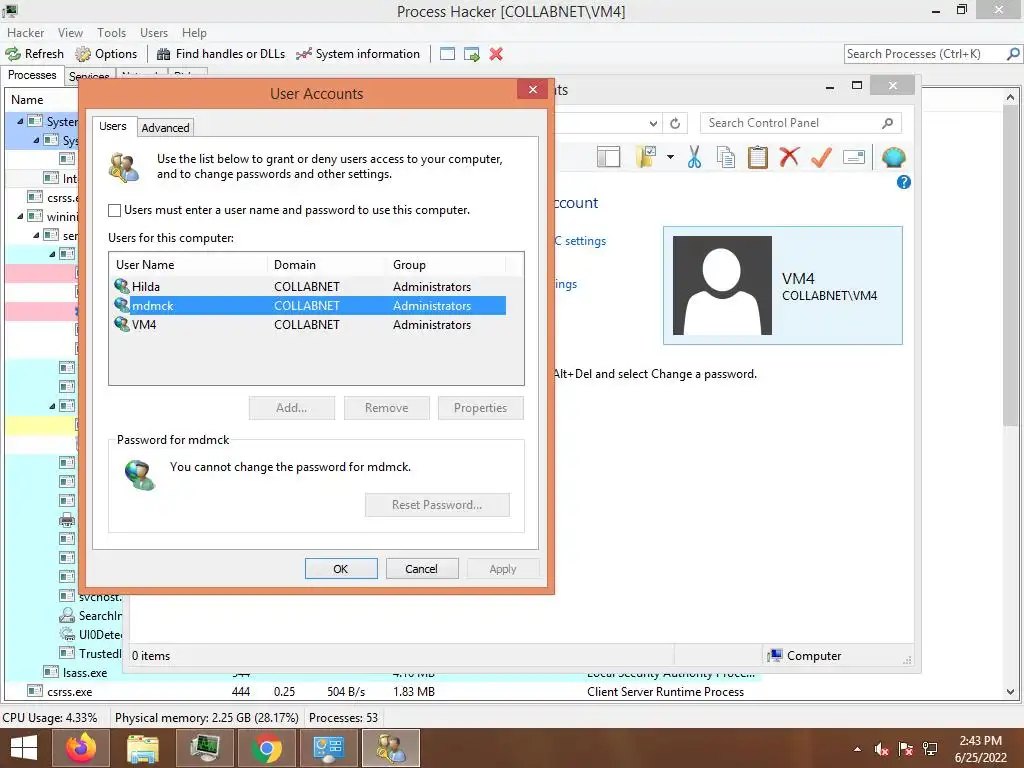Open Firefox from the taskbar
1024x768 pixels.
[x=81, y=748]
